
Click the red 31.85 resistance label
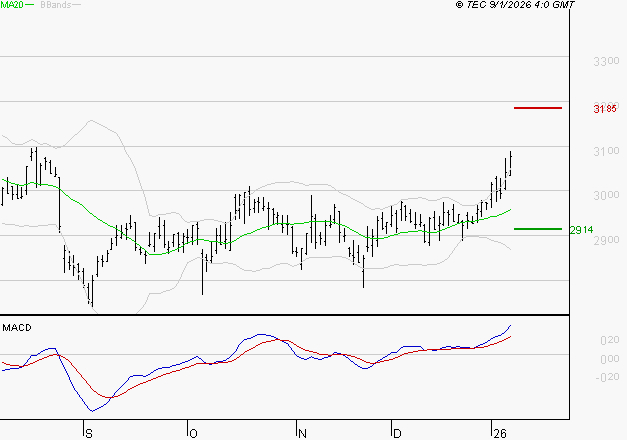[605, 109]
